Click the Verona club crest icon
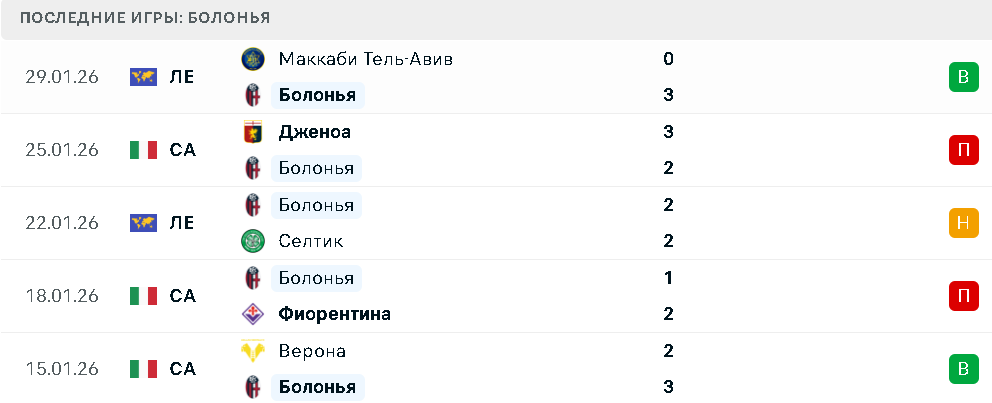992x403 pixels. pyautogui.click(x=252, y=351)
